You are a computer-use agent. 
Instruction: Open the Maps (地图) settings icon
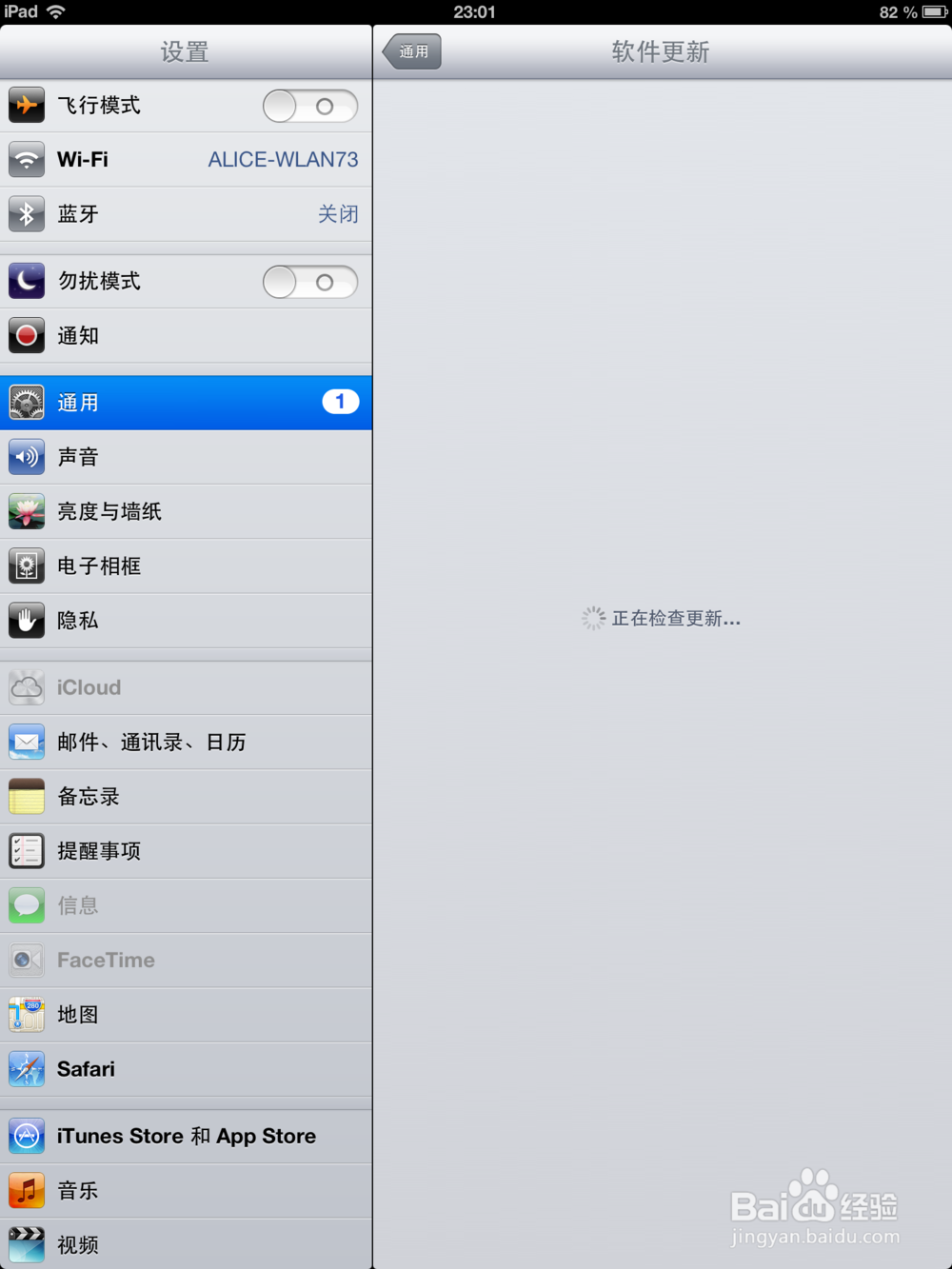pyautogui.click(x=26, y=1015)
